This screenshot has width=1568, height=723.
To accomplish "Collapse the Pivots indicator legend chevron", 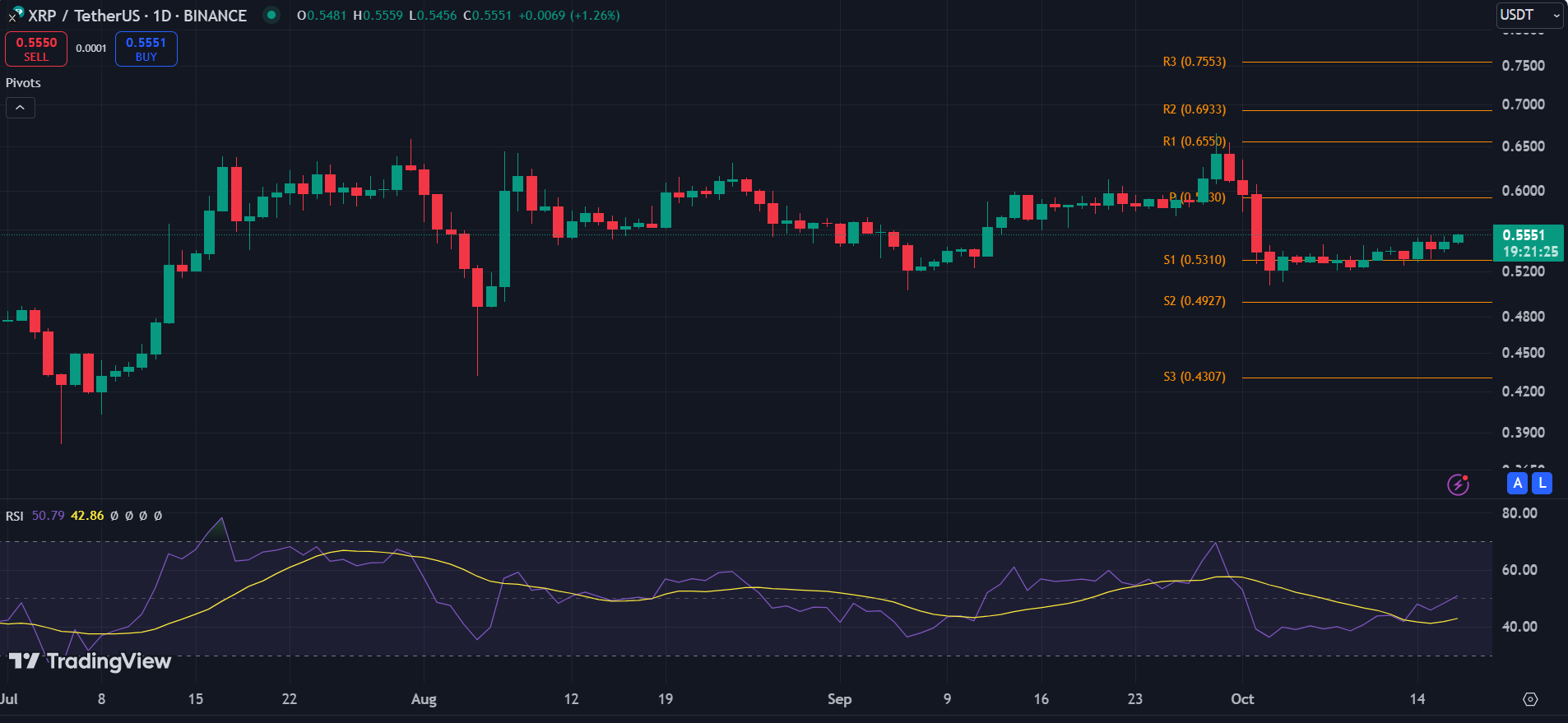I will [21, 108].
